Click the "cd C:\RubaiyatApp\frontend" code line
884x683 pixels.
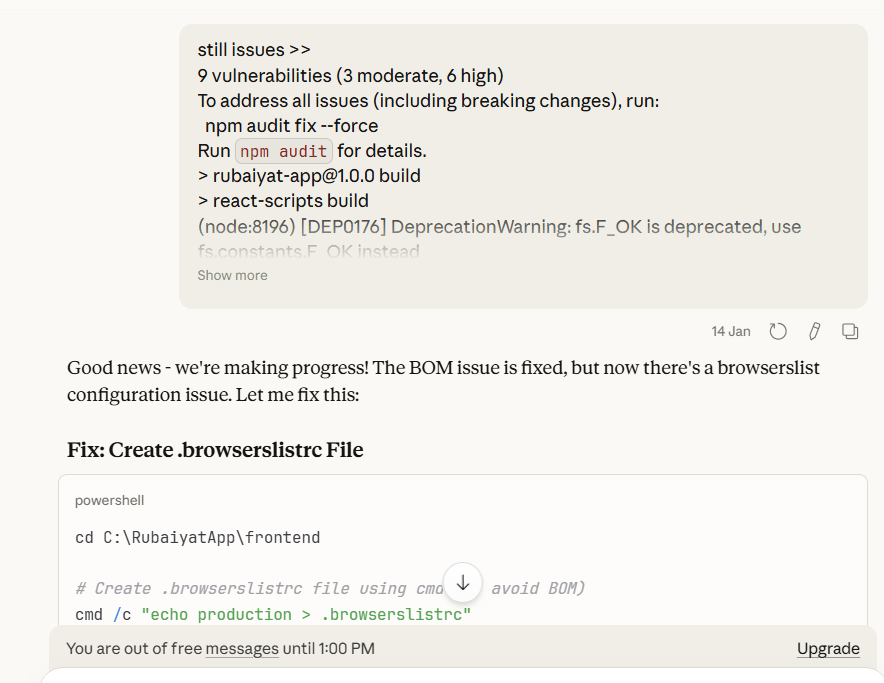[x=198, y=538]
